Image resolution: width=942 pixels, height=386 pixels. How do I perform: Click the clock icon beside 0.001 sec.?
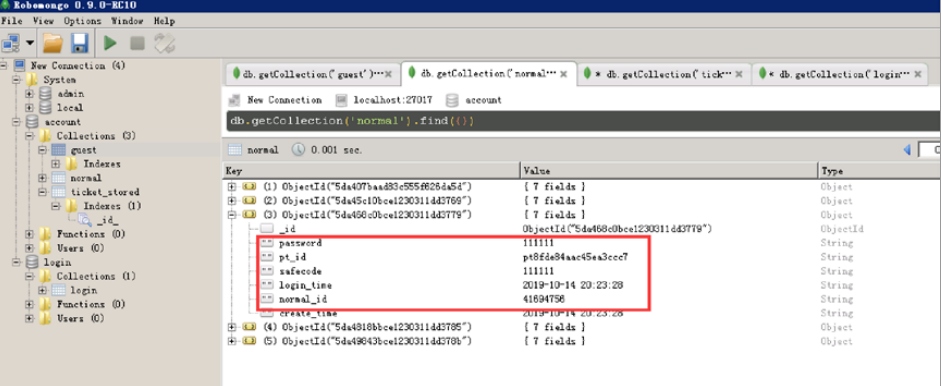coord(298,149)
